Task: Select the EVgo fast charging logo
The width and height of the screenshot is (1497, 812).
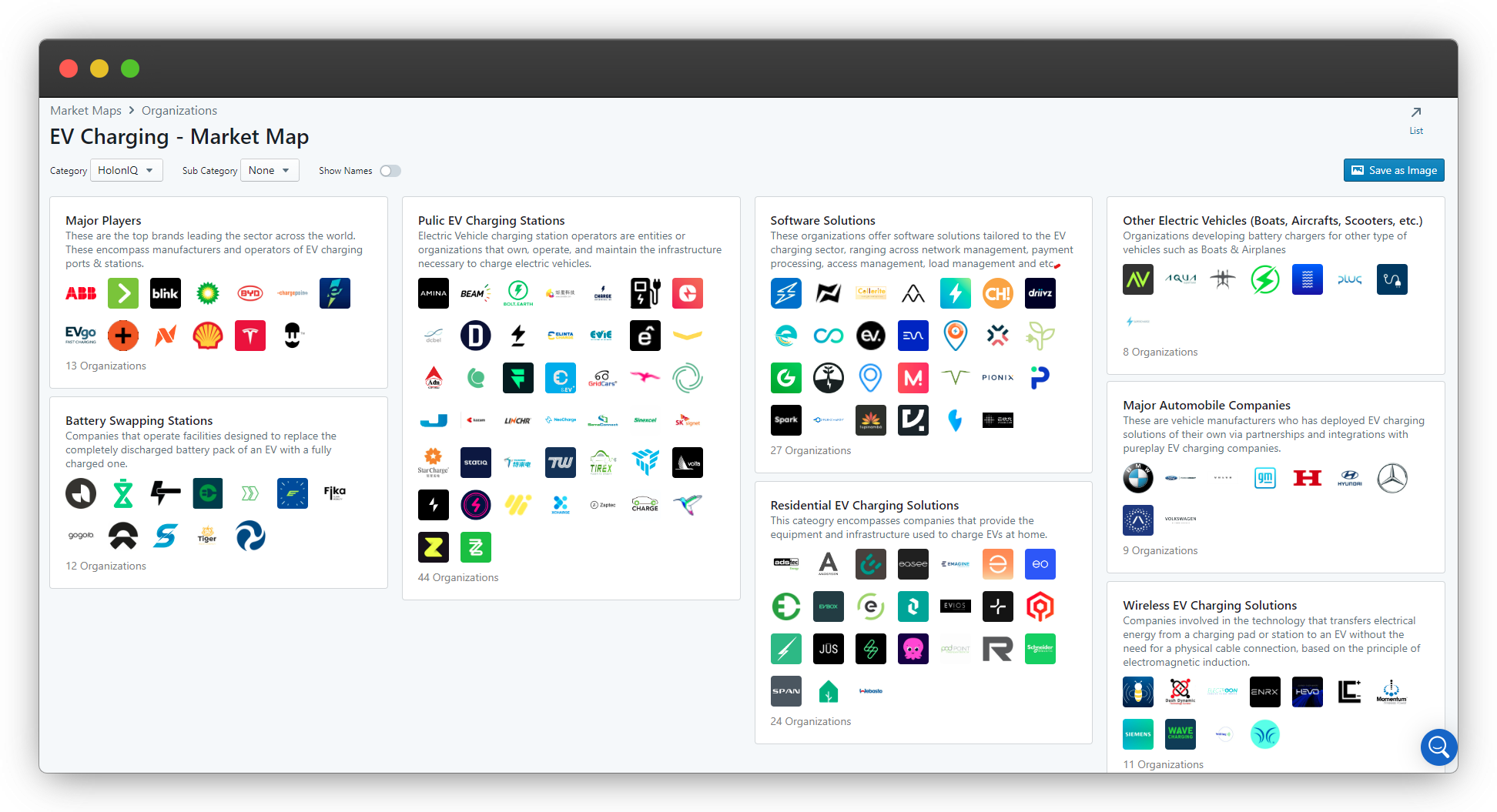Action: click(x=81, y=336)
